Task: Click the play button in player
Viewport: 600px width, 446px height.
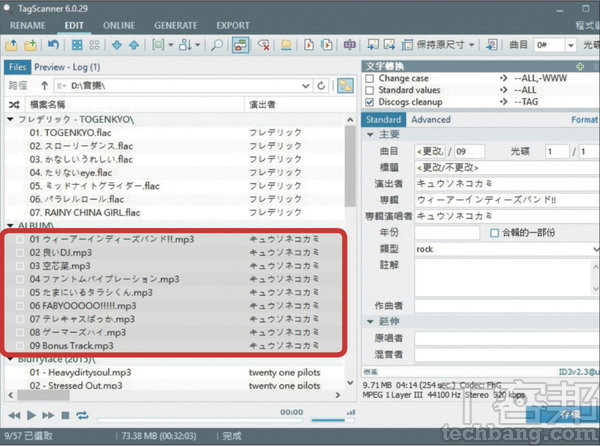Action: pos(31,415)
